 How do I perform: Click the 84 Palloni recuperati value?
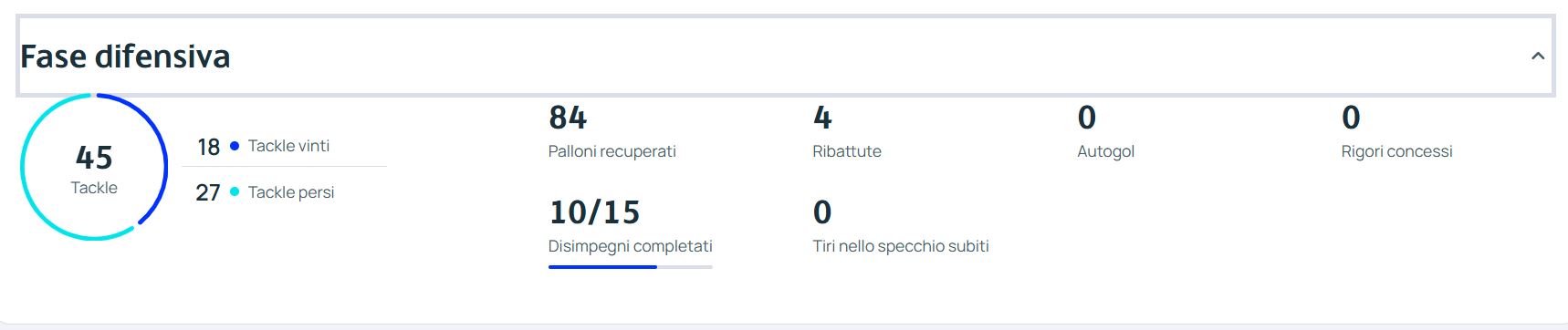[568, 118]
